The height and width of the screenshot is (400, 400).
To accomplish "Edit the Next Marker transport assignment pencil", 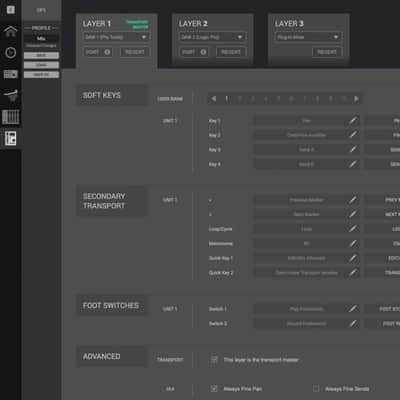I will (353, 214).
